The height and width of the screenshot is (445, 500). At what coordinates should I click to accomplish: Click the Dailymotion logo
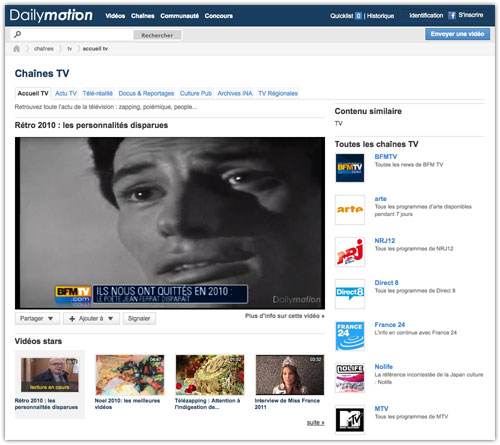point(51,15)
